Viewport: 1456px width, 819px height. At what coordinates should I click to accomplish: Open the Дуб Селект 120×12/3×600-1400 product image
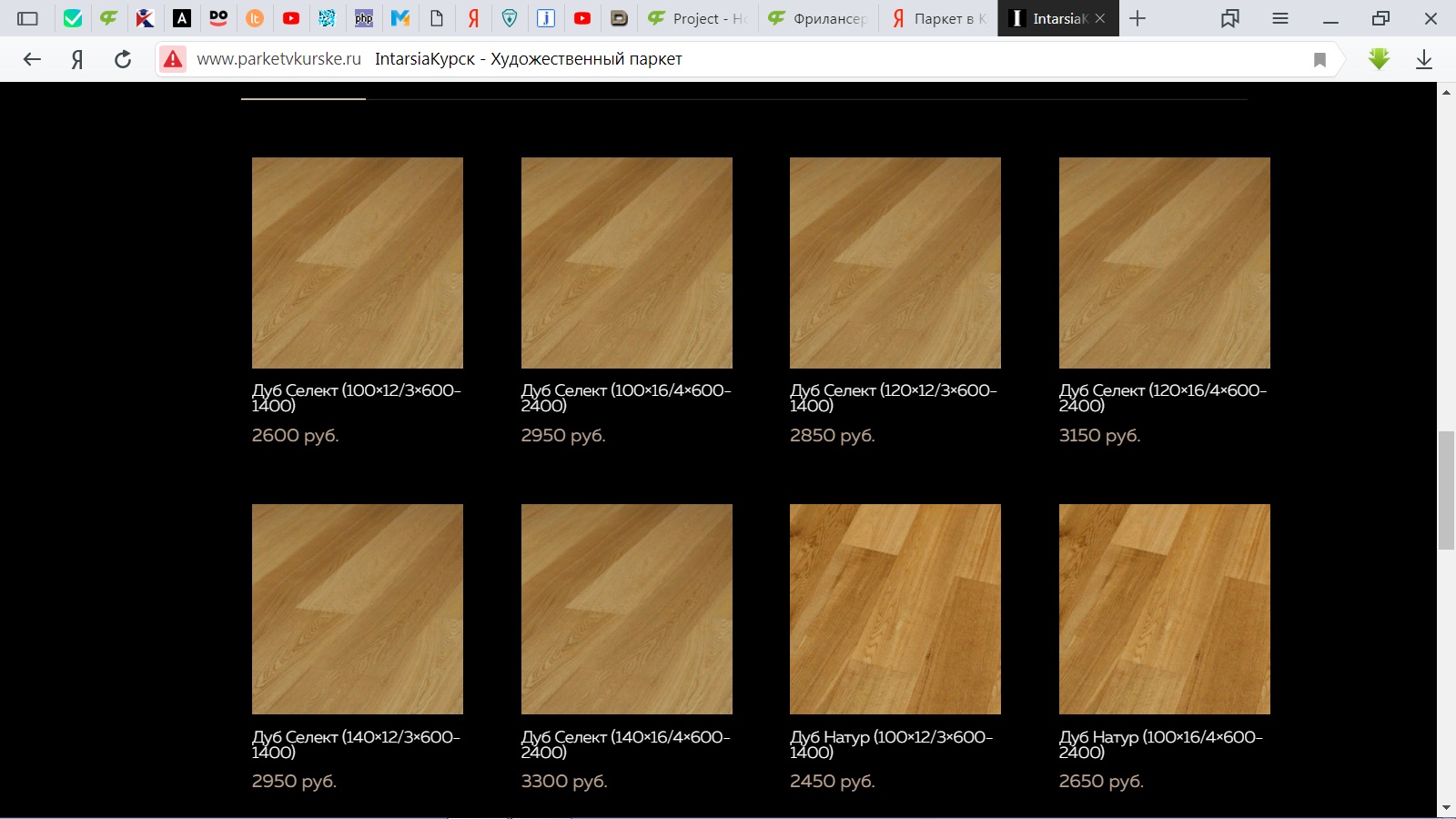point(895,263)
